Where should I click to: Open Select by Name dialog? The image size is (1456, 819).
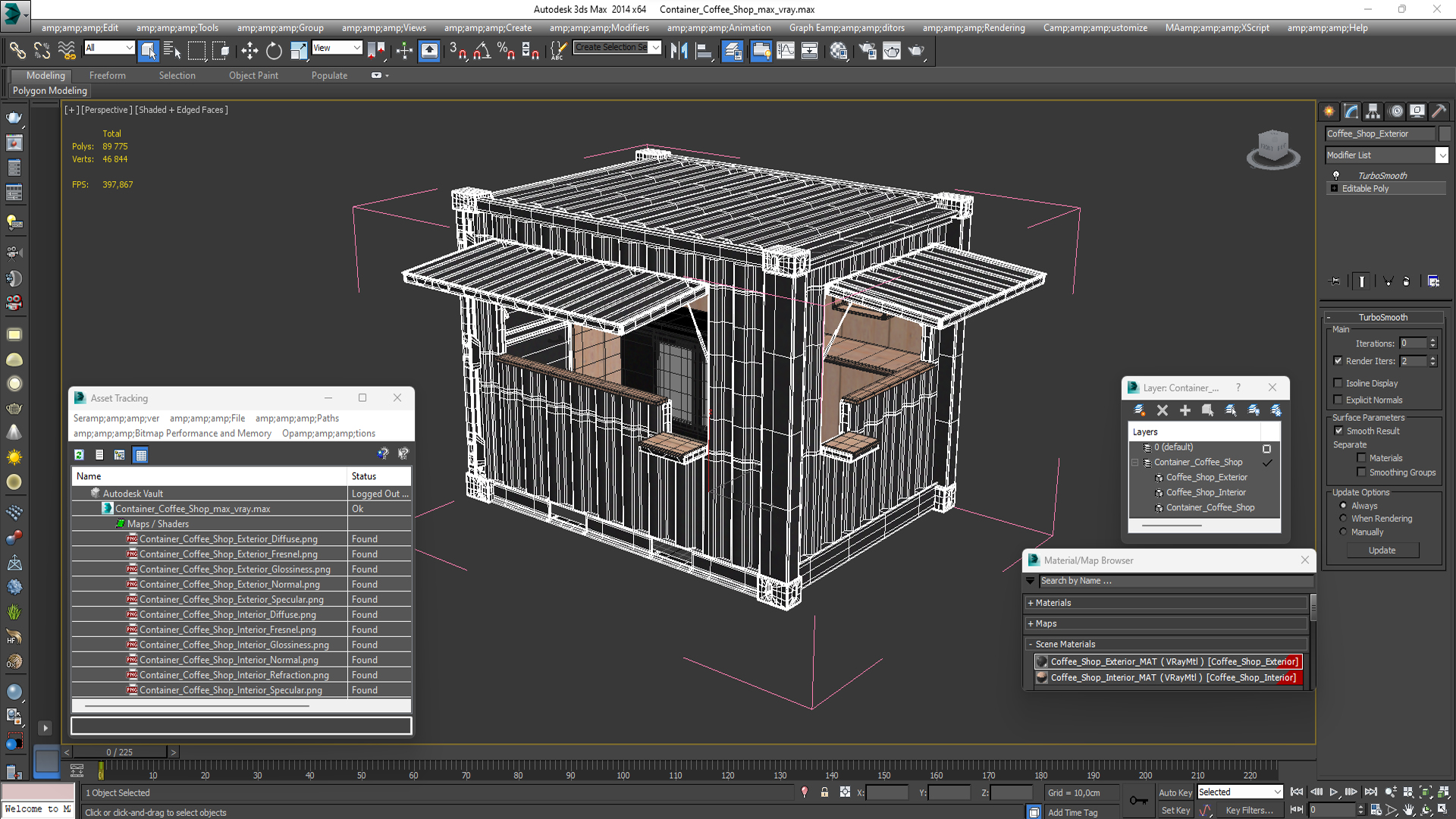pyautogui.click(x=172, y=51)
